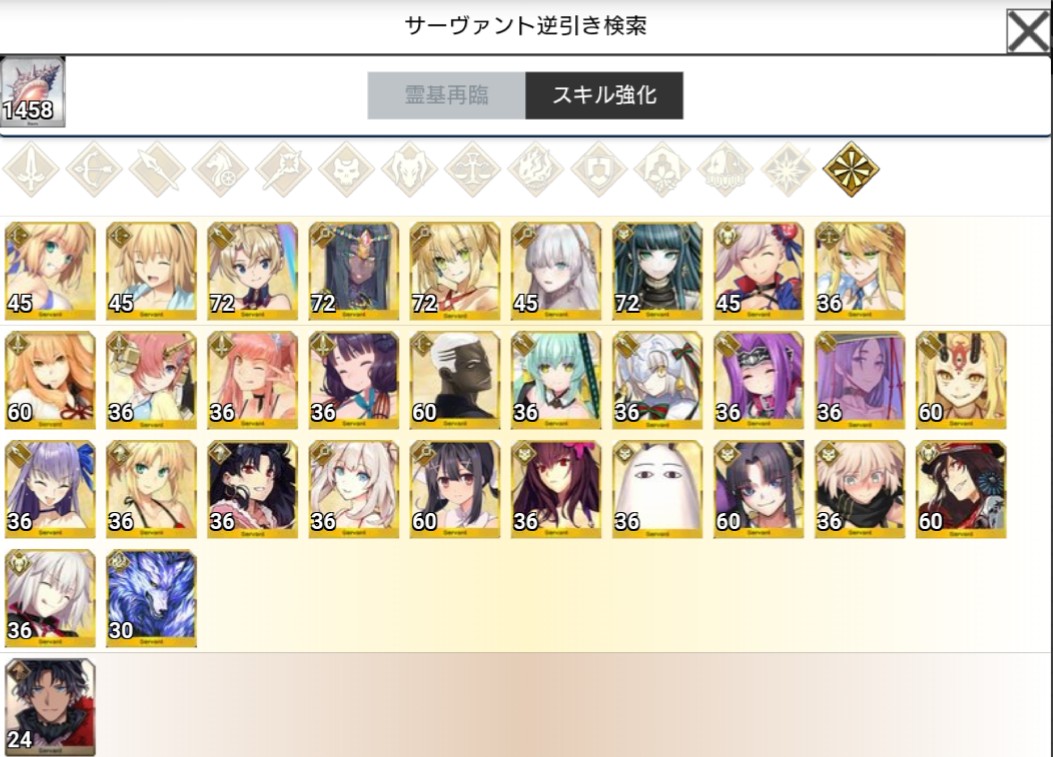This screenshot has height=757, width=1053.
Task: Switch to the スキル強化 tab
Action: point(604,95)
